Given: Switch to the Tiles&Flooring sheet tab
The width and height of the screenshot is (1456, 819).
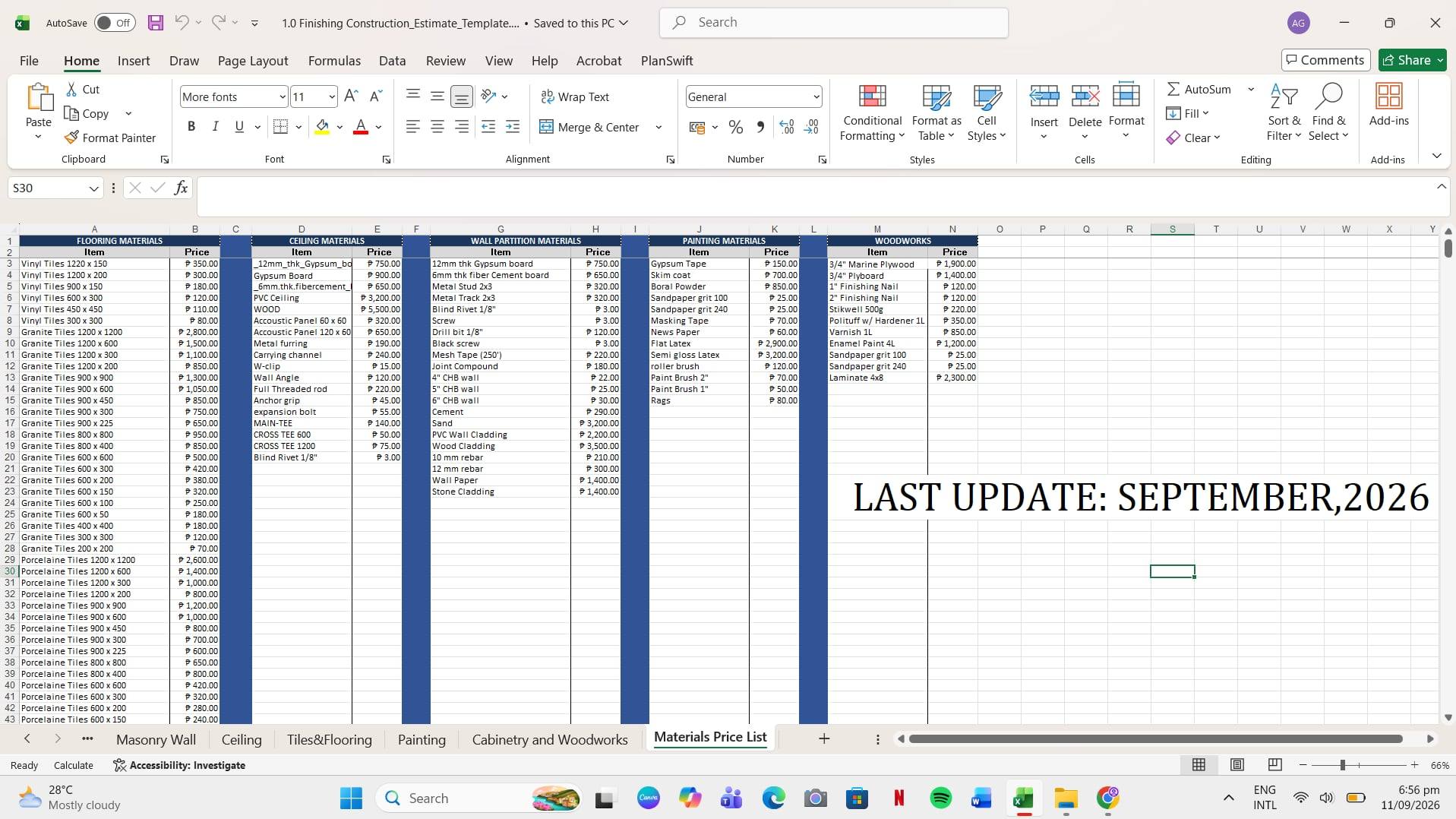Looking at the screenshot, I should point(329,739).
